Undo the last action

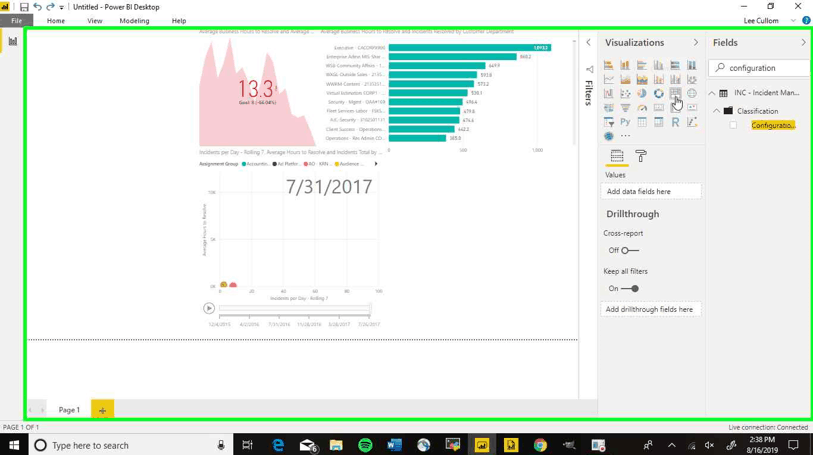pyautogui.click(x=37, y=7)
